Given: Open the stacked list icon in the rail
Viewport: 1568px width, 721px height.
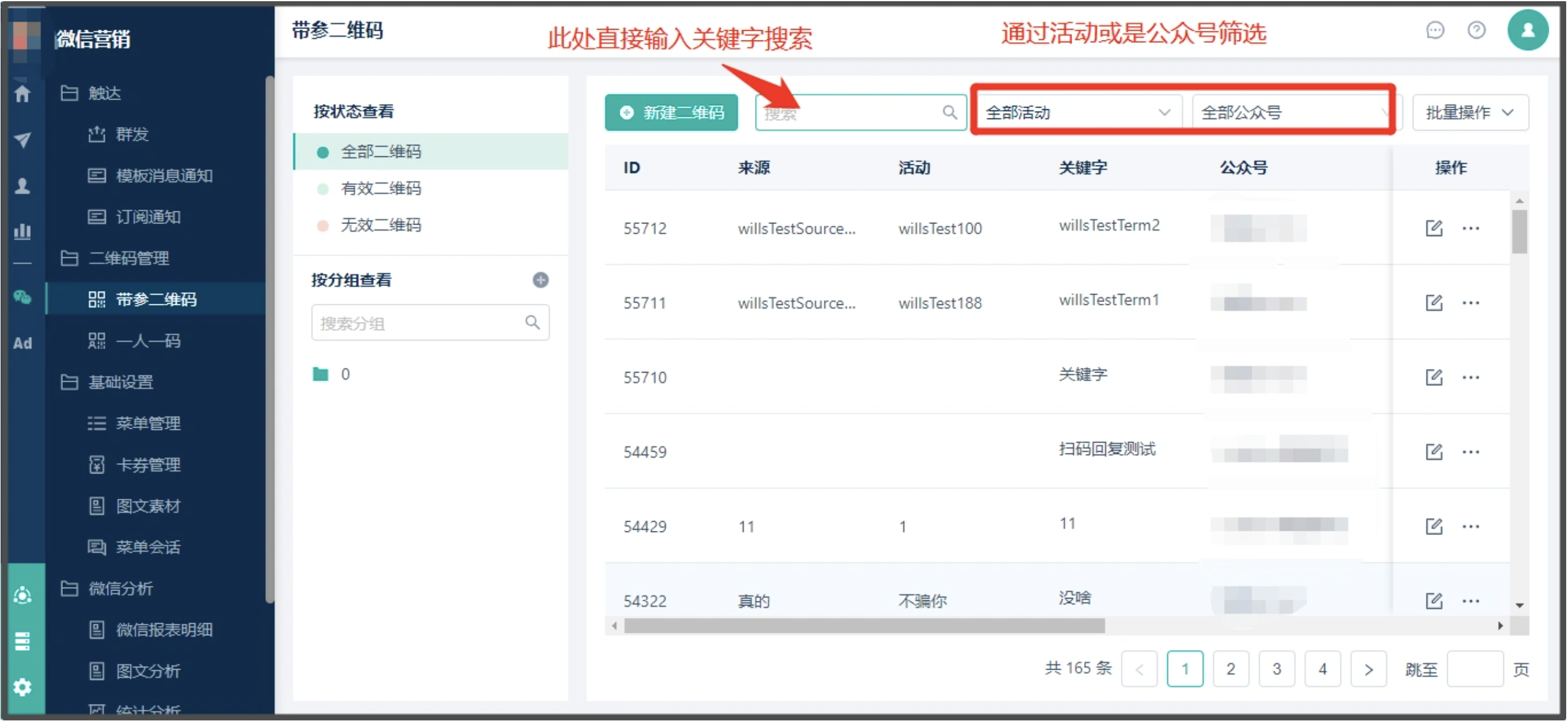Looking at the screenshot, I should [22, 641].
